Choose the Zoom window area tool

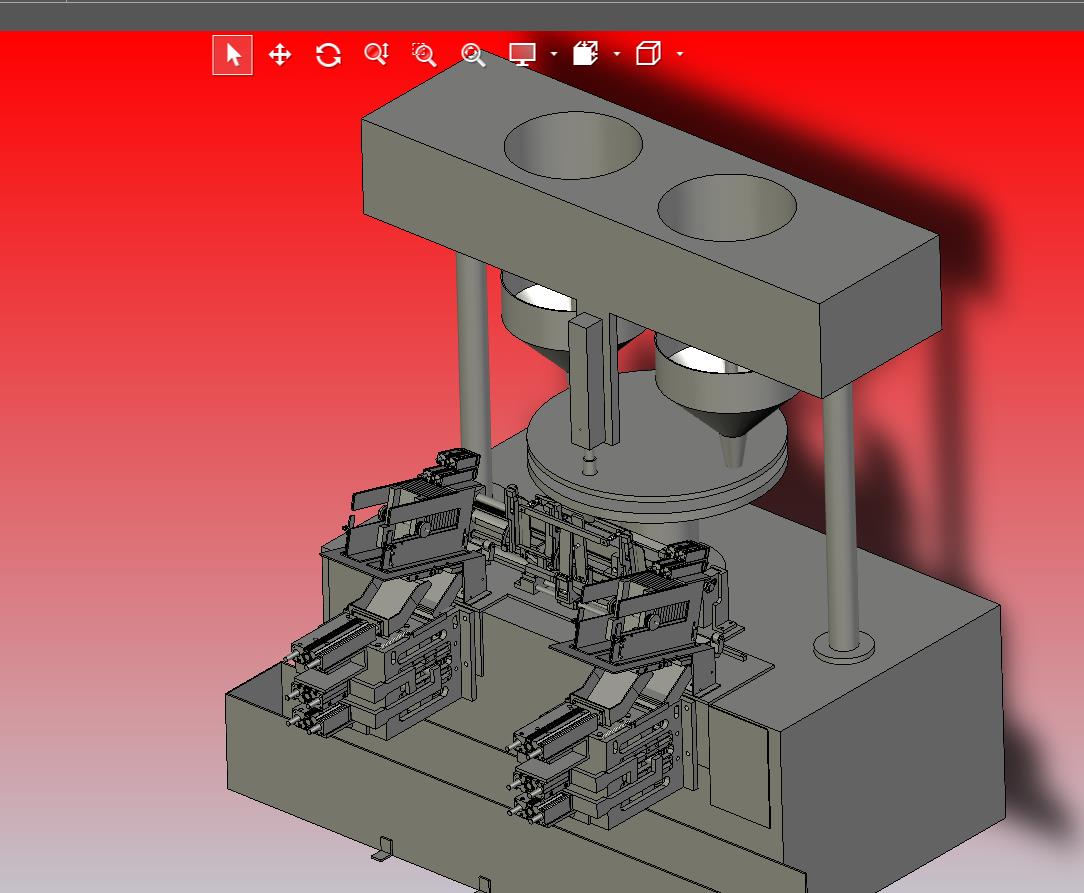coord(424,54)
